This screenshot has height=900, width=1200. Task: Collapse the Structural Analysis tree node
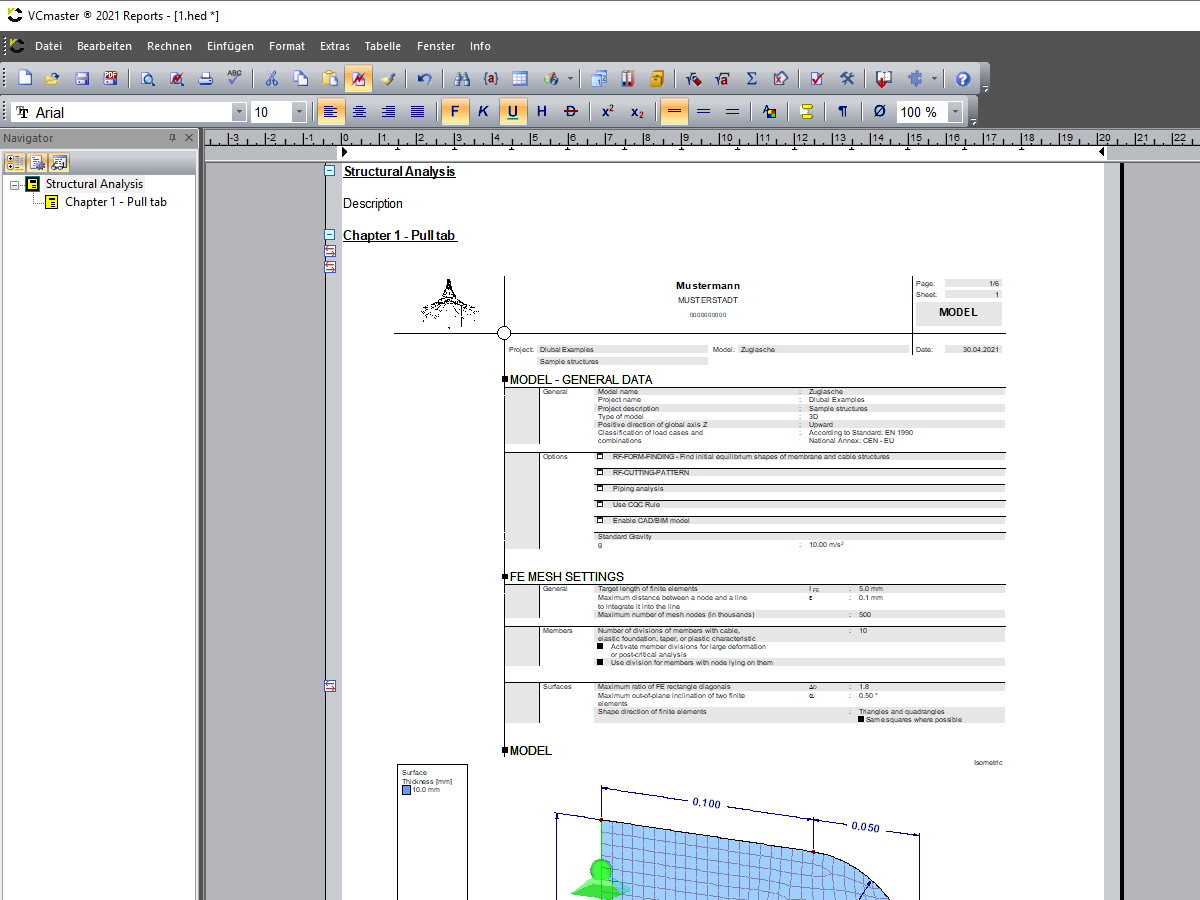click(x=14, y=184)
